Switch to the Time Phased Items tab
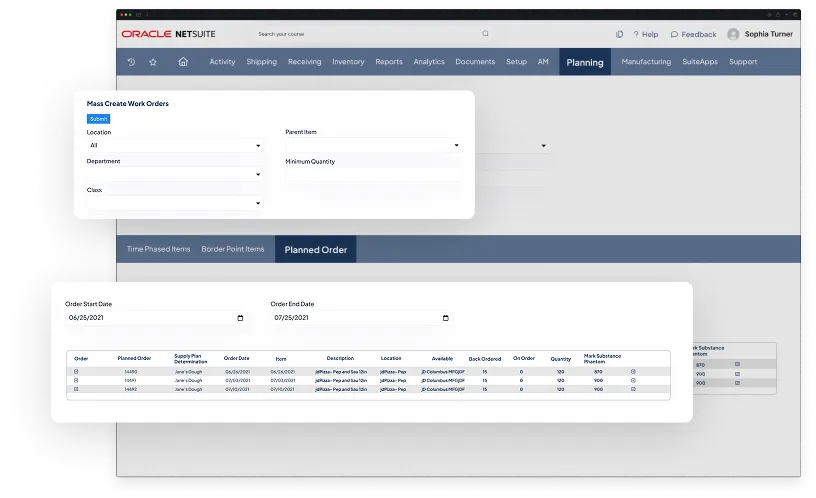Screen dimensions: 816x498 158,249
